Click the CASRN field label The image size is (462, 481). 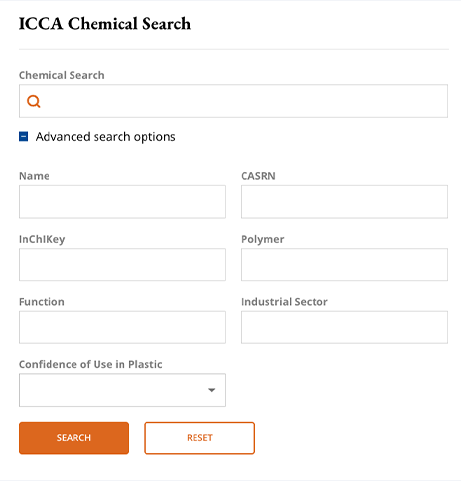(x=258, y=176)
